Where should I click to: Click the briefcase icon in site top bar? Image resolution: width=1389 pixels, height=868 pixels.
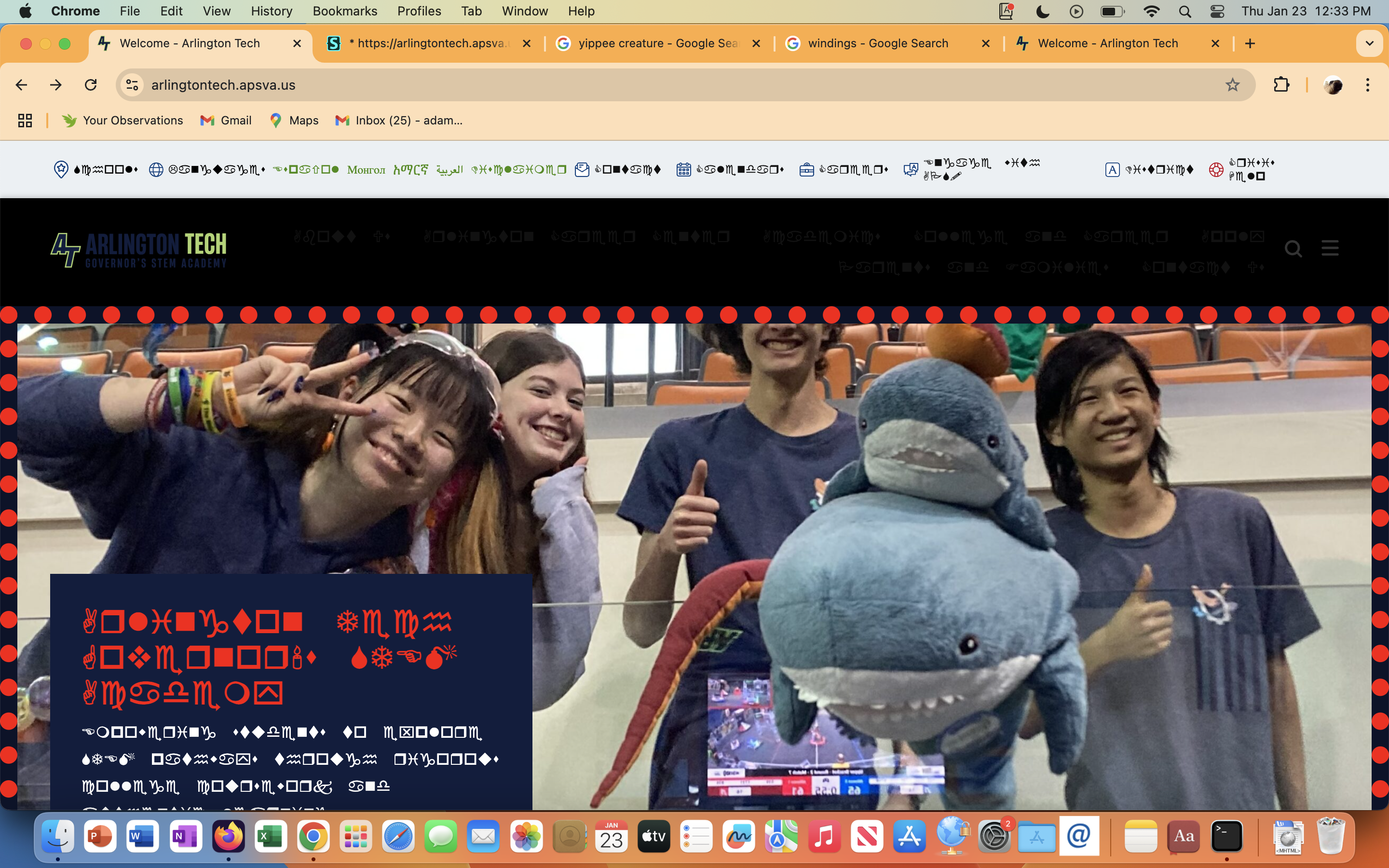pos(806,169)
